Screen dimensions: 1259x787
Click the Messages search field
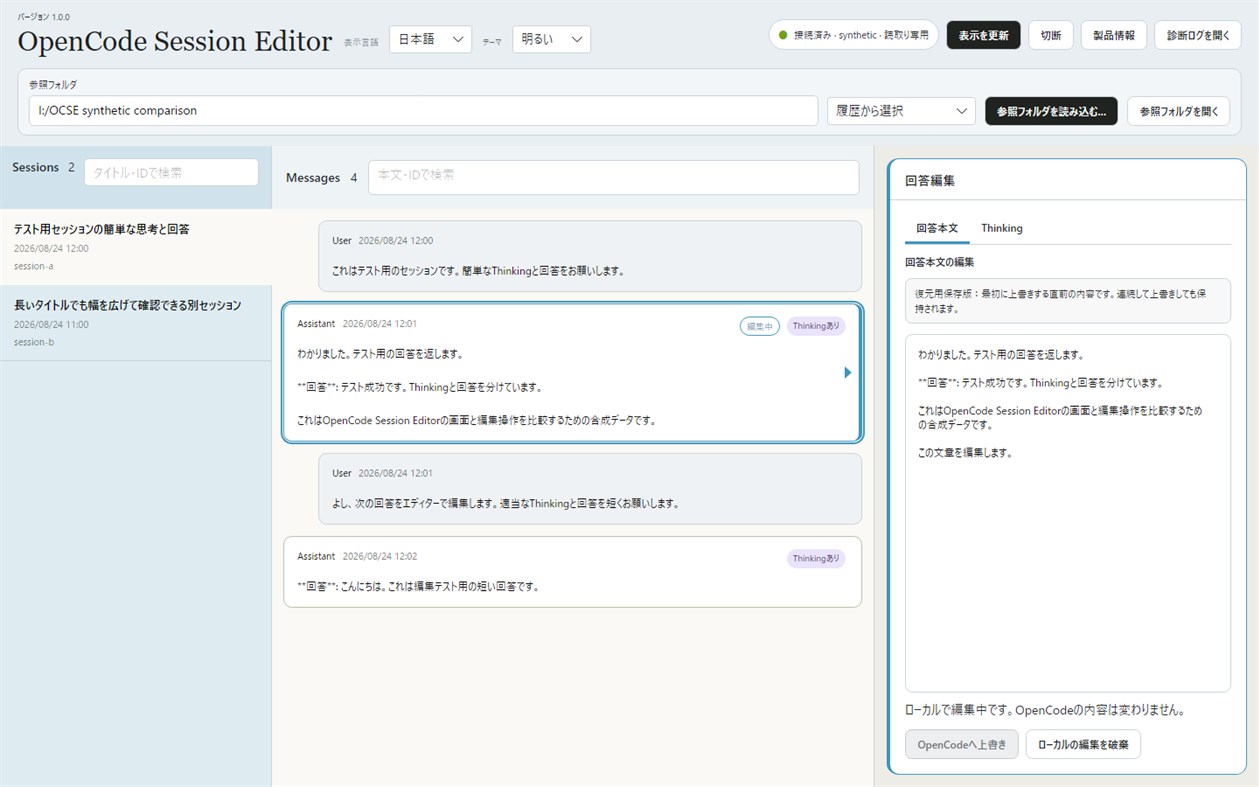[x=613, y=177]
